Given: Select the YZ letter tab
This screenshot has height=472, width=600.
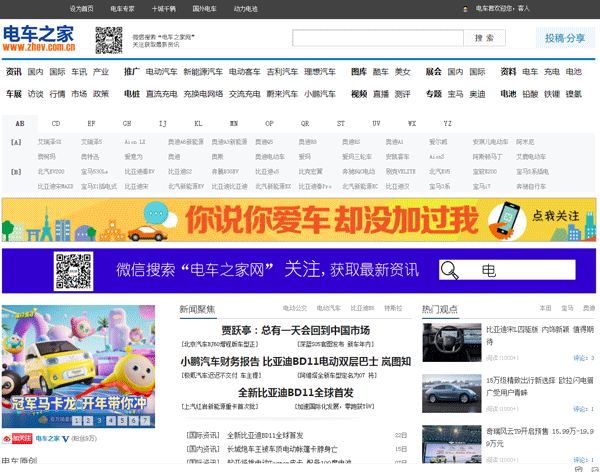Looking at the screenshot, I should (447, 123).
